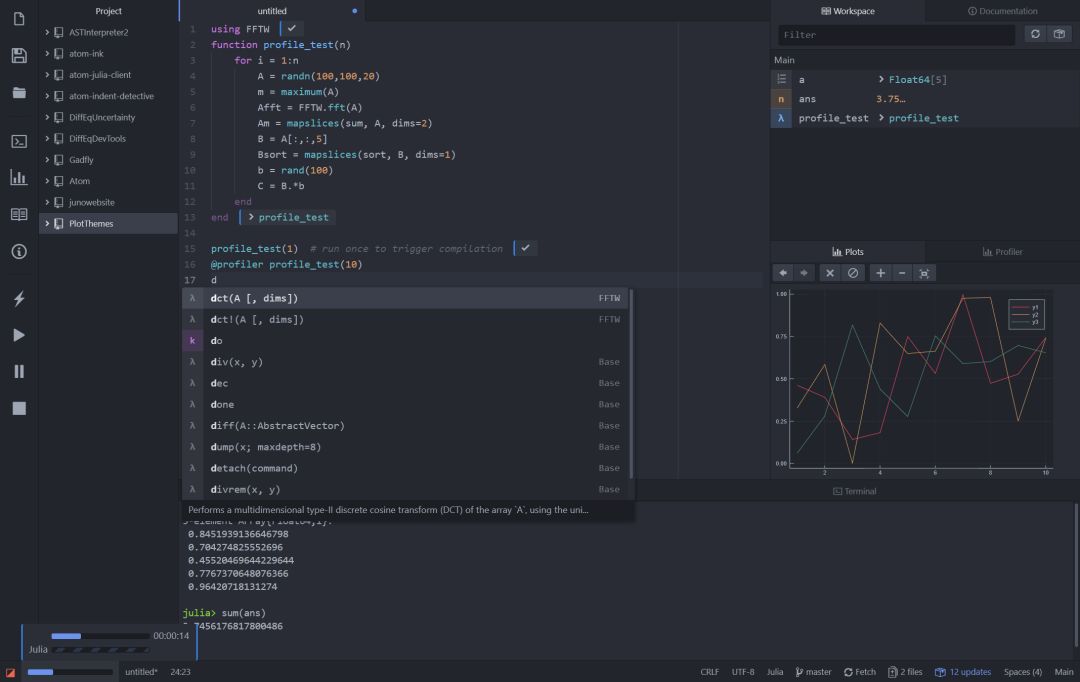1080x682 pixels.
Task: Switch to the untitled editor tab
Action: click(272, 11)
